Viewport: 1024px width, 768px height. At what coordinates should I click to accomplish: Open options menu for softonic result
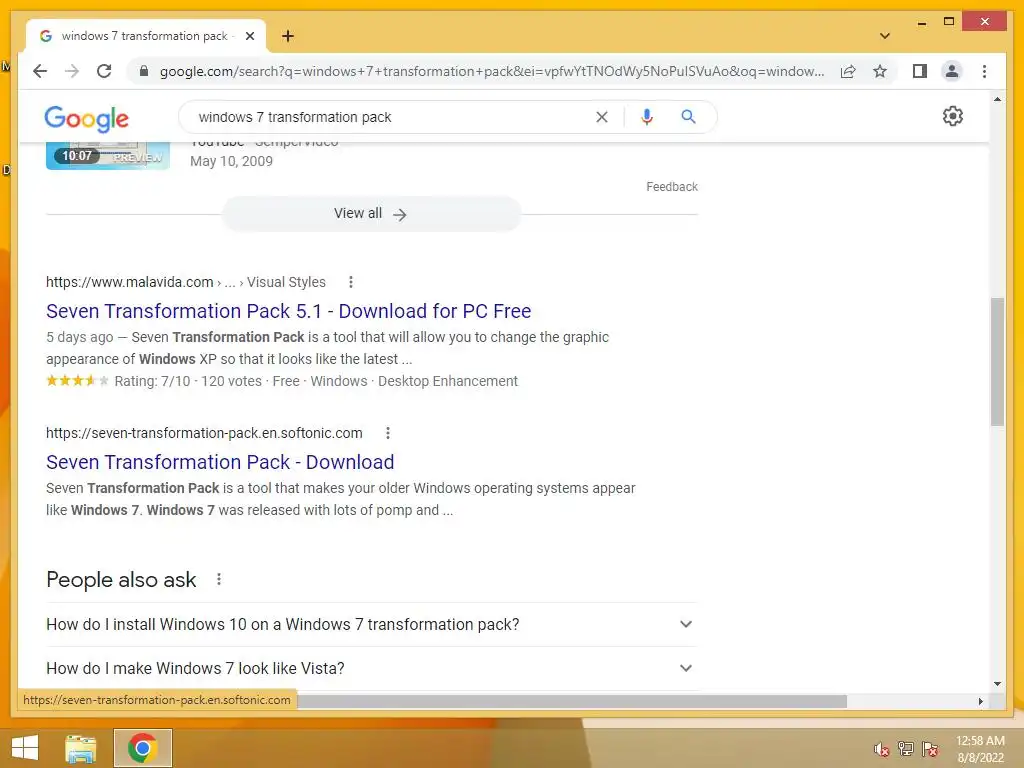pos(388,433)
